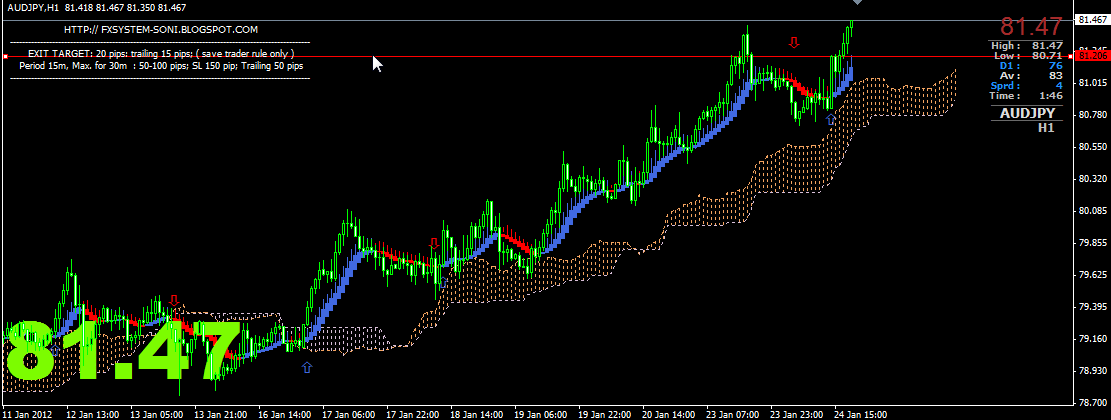This screenshot has width=1111, height=420.
Task: Click the blue buy arrow under the 24 Jan rally
Action: tap(830, 119)
